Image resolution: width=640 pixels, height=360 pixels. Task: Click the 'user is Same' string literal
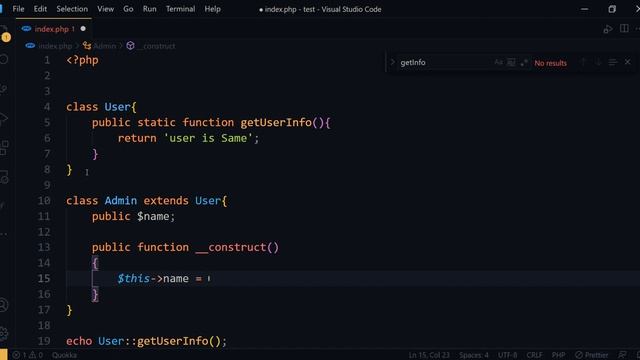click(208, 138)
